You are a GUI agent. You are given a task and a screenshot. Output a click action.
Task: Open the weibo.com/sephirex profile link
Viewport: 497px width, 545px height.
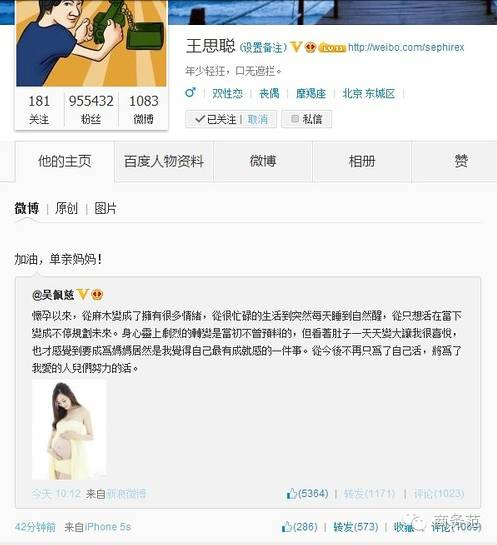tap(406, 47)
